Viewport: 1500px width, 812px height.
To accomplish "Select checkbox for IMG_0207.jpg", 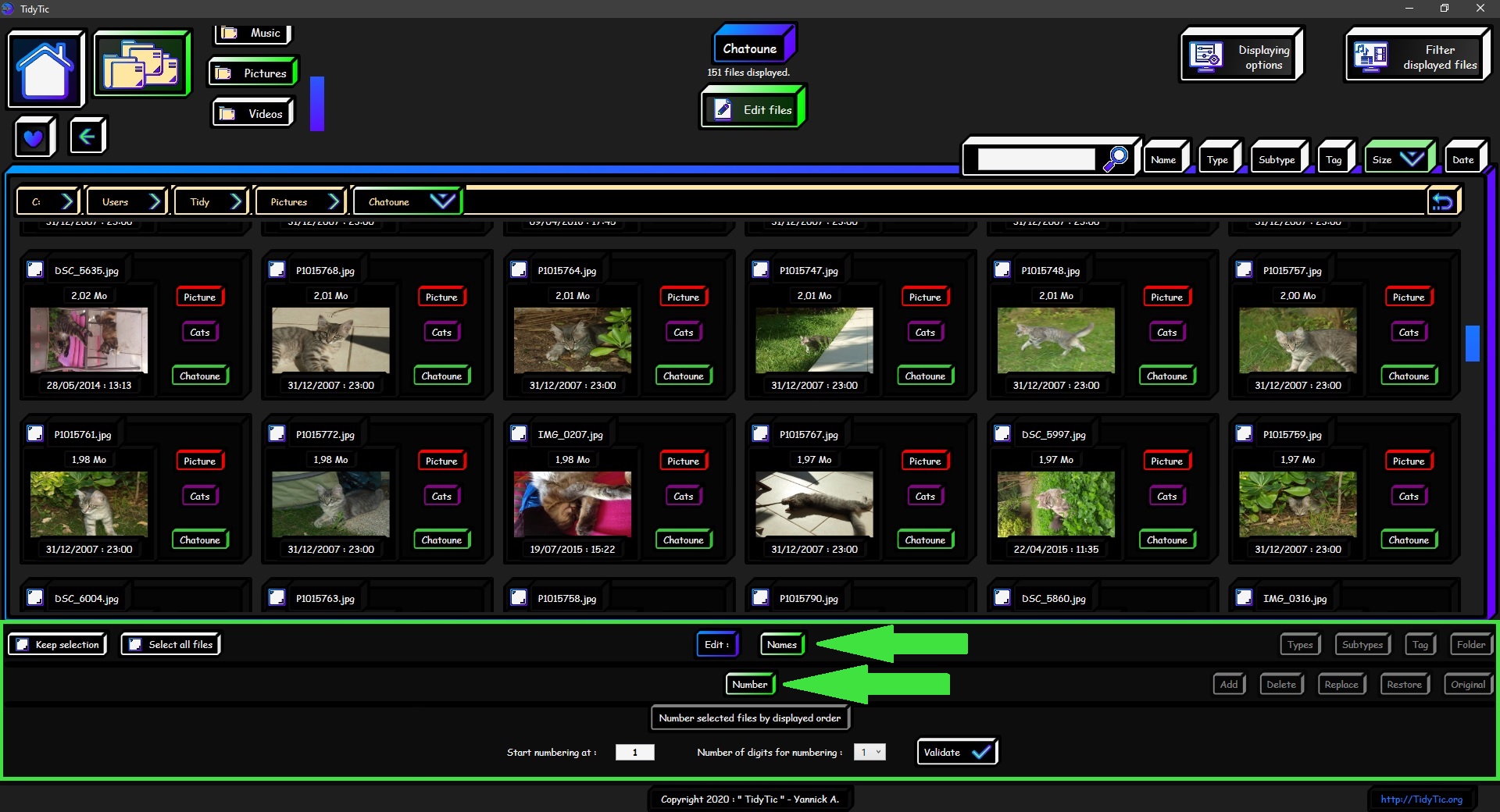I will point(519,433).
